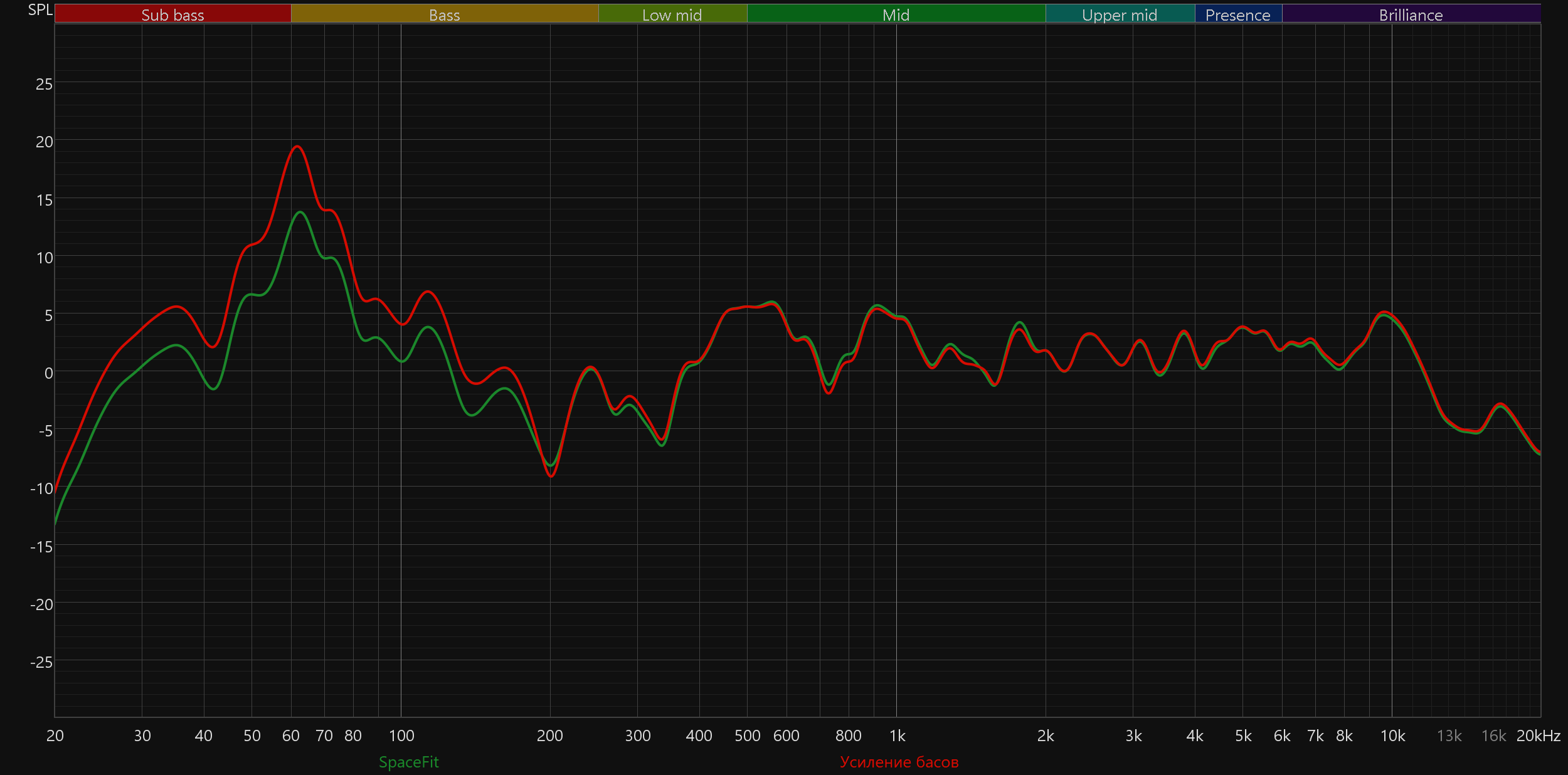The width and height of the screenshot is (1568, 775).
Task: Click the Upper mid band header
Action: pyautogui.click(x=1120, y=14)
